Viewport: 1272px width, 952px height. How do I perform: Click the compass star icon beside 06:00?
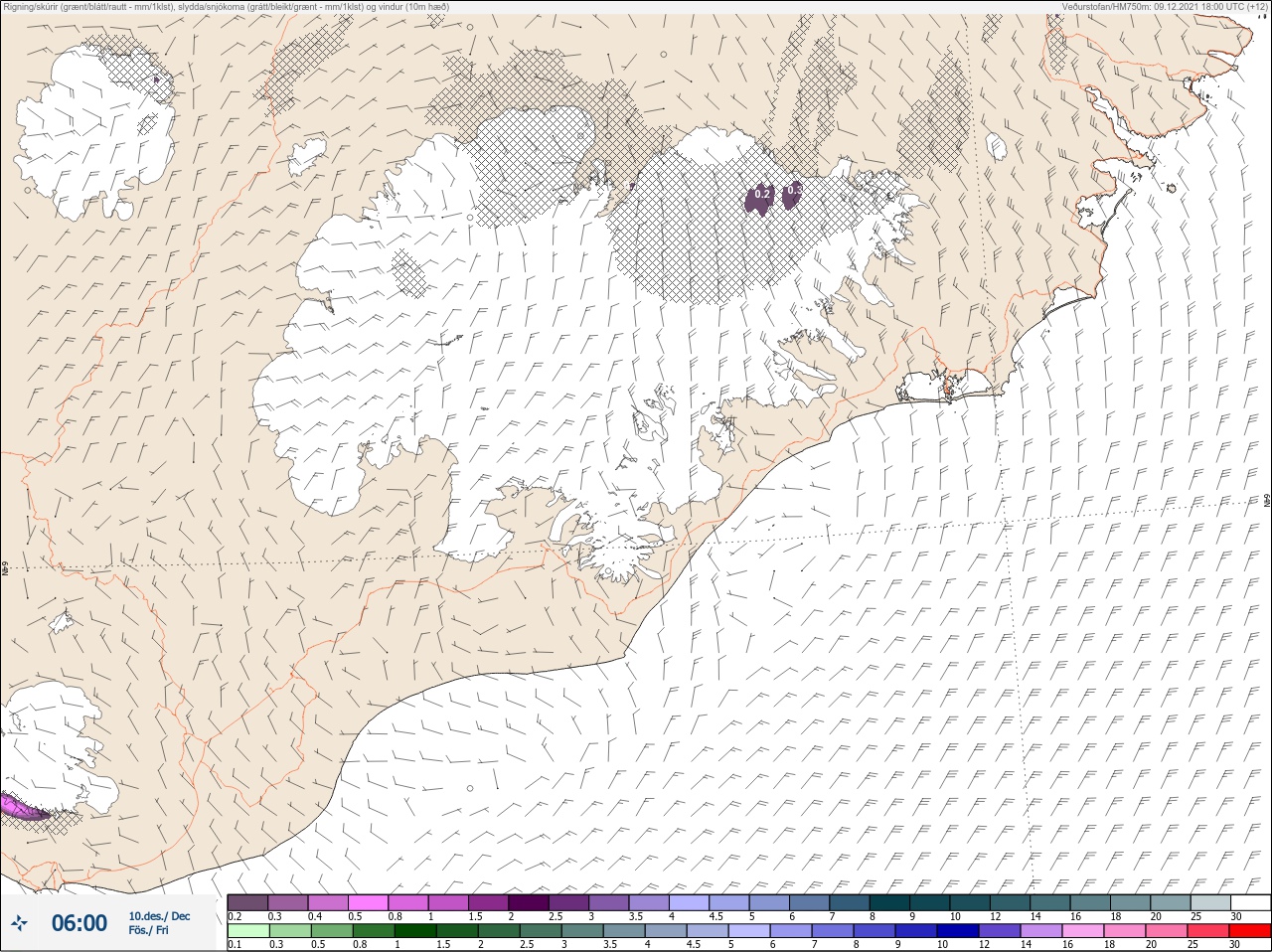pos(19,923)
